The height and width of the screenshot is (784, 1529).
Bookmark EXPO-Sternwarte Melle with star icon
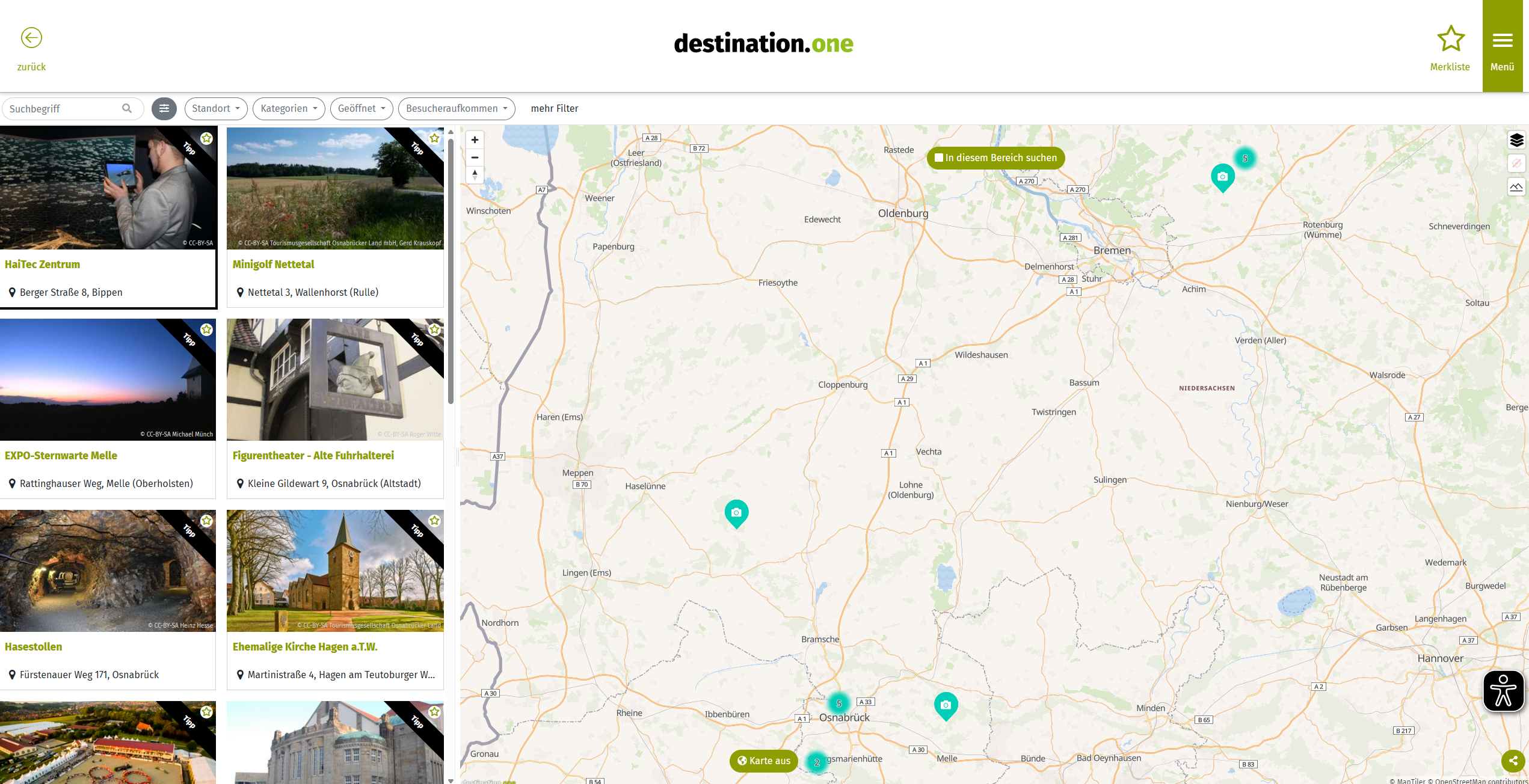tap(206, 329)
